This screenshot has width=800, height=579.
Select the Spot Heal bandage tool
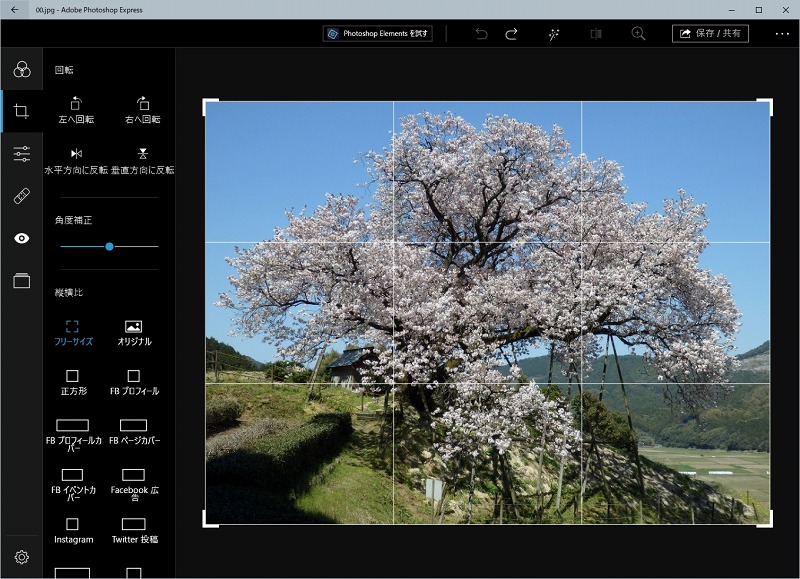tap(21, 196)
